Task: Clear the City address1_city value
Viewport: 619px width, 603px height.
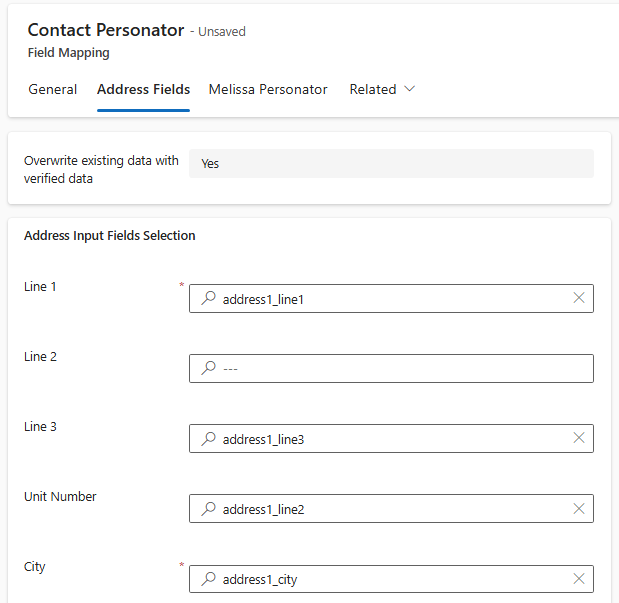Action: (x=578, y=579)
